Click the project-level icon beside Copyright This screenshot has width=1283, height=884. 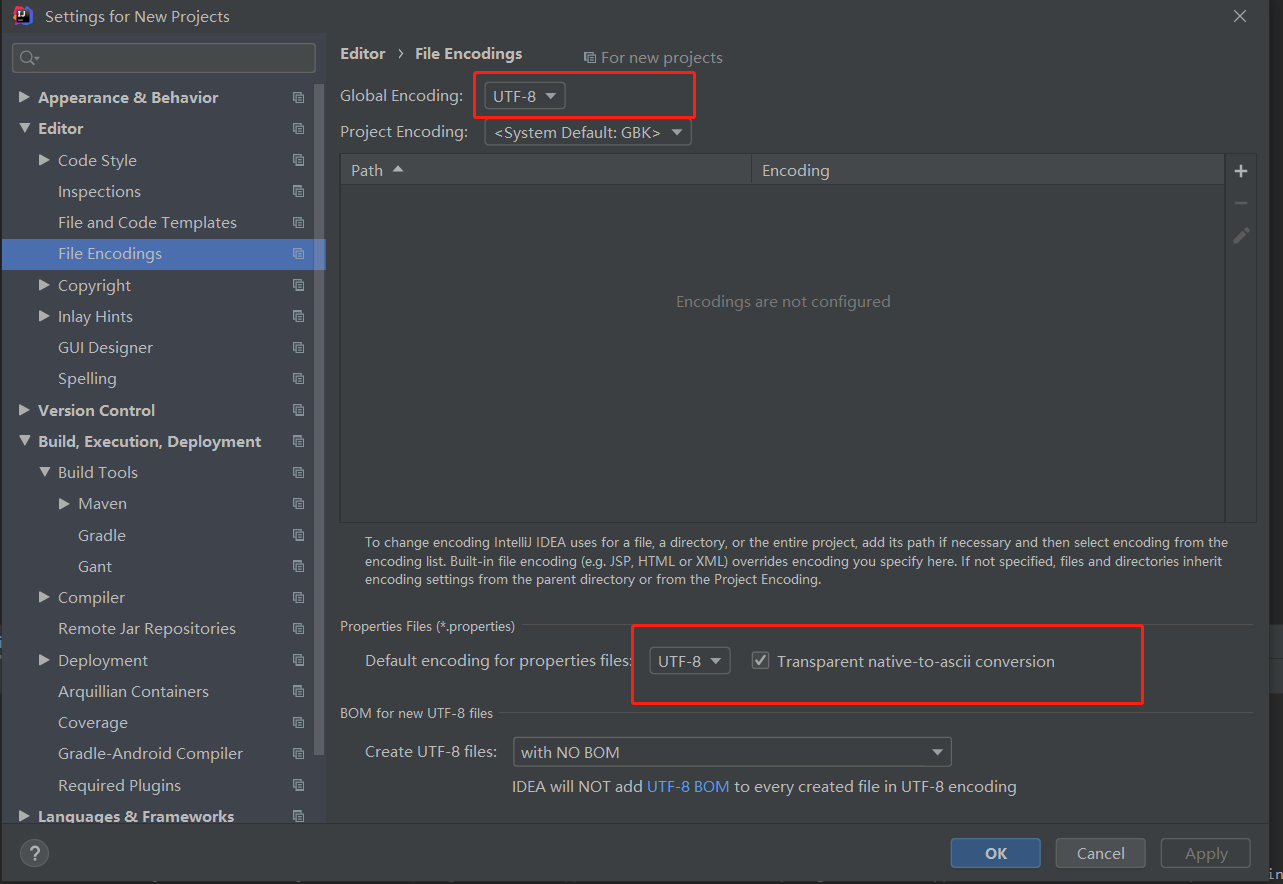click(298, 285)
